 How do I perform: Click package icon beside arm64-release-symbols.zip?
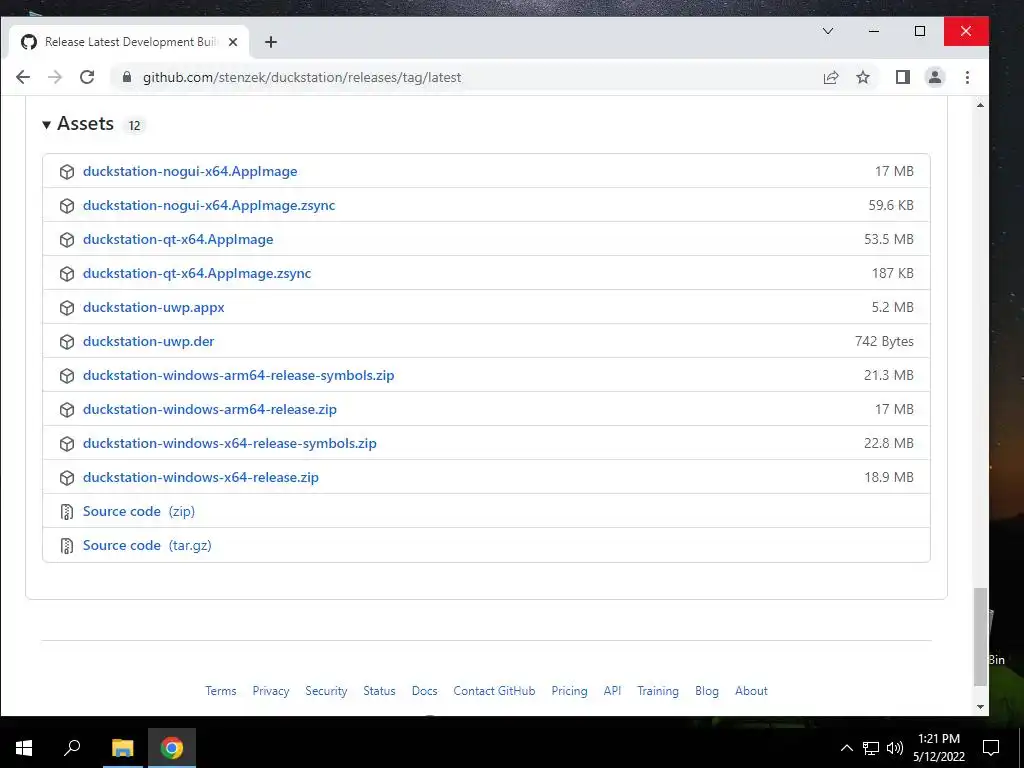click(x=67, y=376)
